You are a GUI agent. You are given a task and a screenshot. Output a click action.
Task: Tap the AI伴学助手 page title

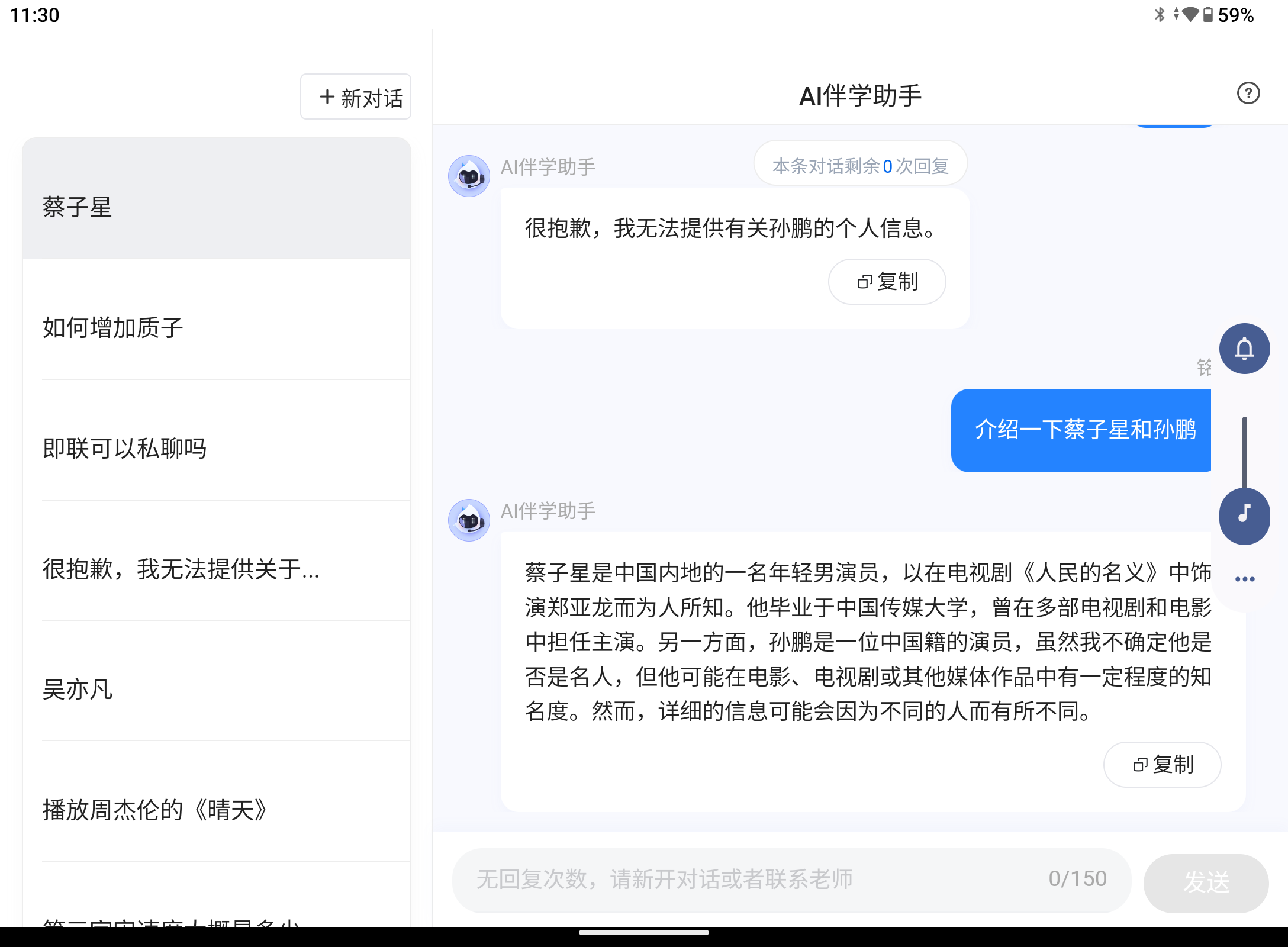(x=861, y=96)
